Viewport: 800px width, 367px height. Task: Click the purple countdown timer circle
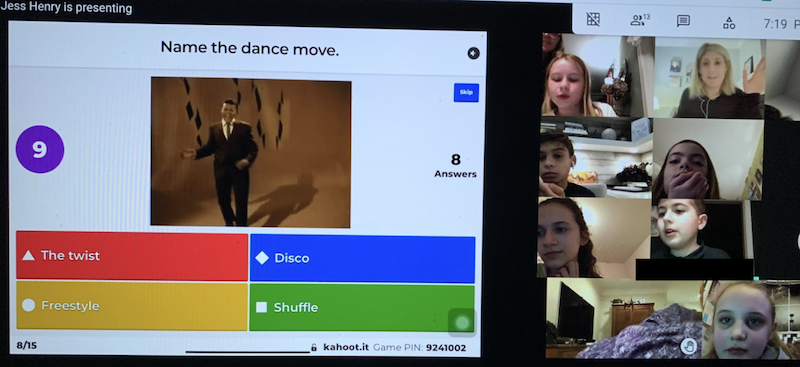tap(40, 150)
